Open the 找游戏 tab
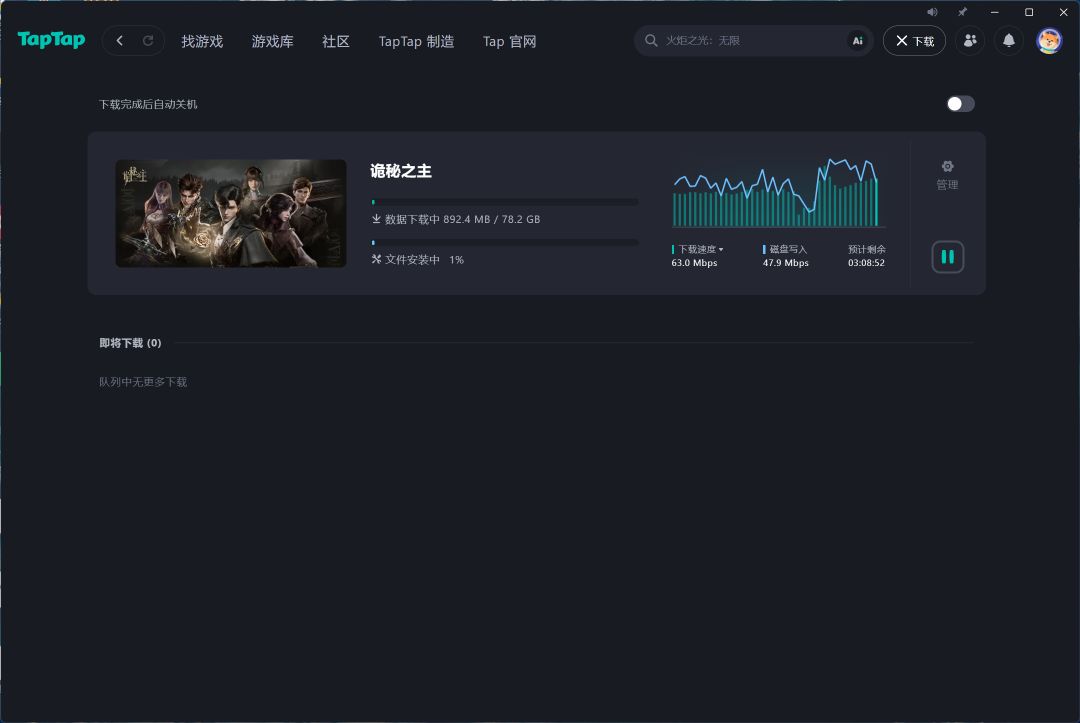 click(x=202, y=41)
